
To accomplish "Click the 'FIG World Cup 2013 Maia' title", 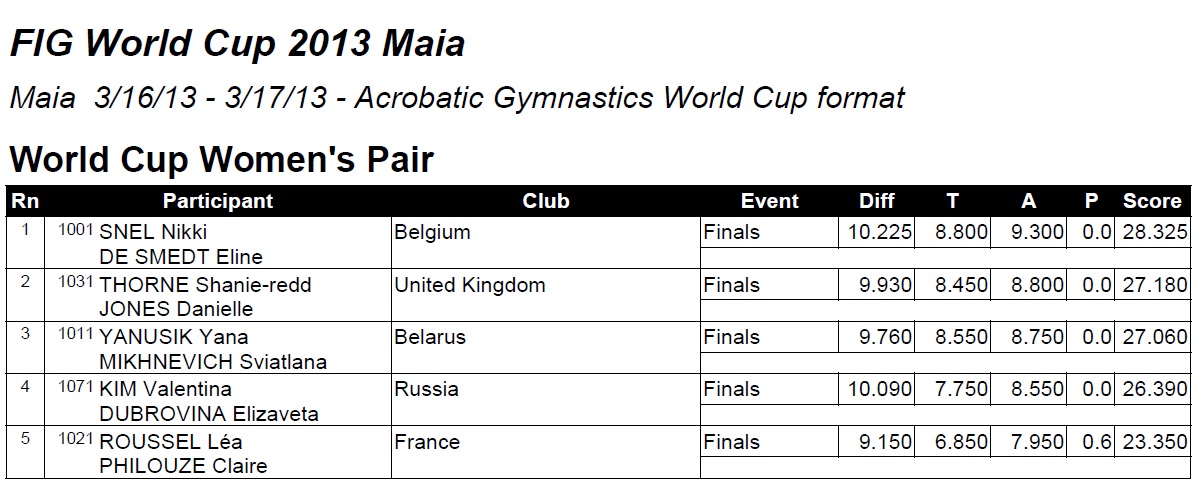I will click(x=236, y=45).
